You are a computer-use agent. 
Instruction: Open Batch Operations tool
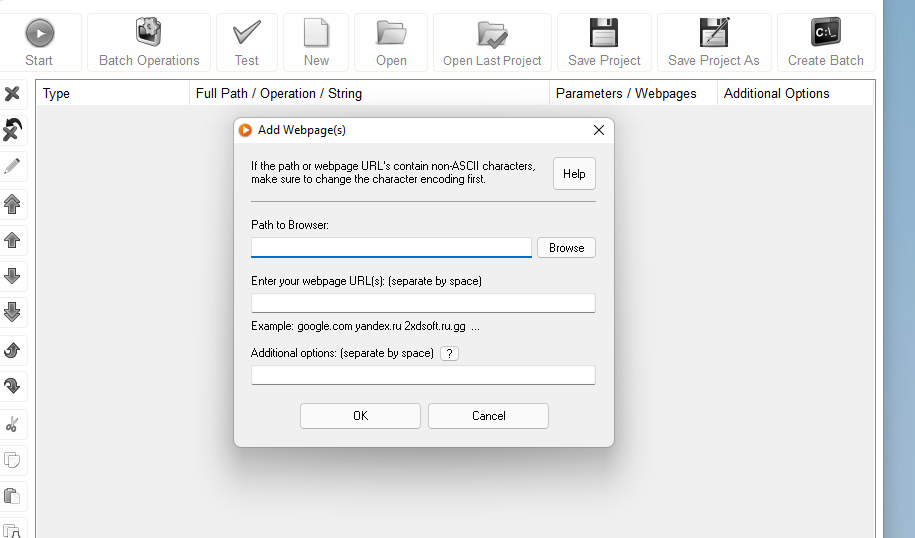pos(149,34)
